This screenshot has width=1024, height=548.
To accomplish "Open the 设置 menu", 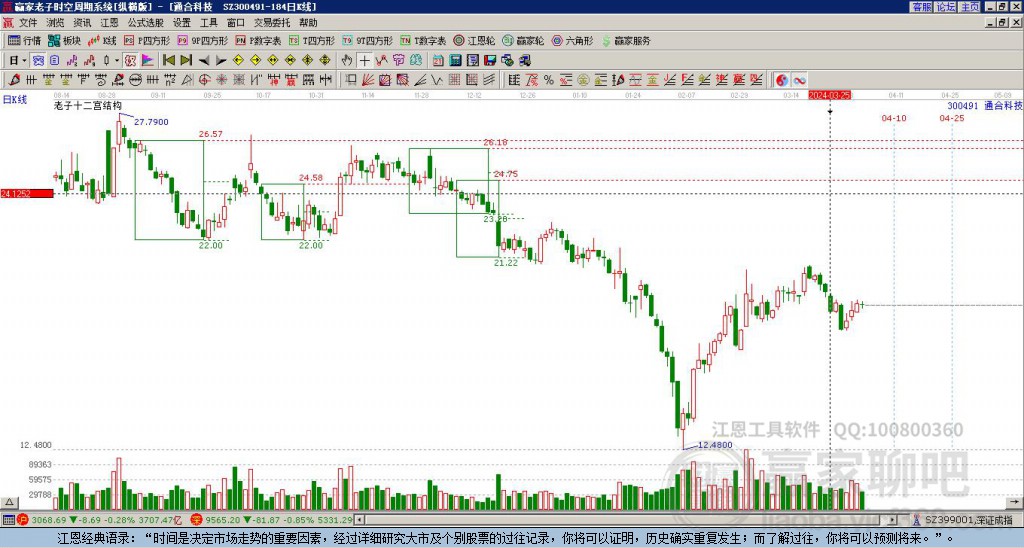I will (x=182, y=23).
